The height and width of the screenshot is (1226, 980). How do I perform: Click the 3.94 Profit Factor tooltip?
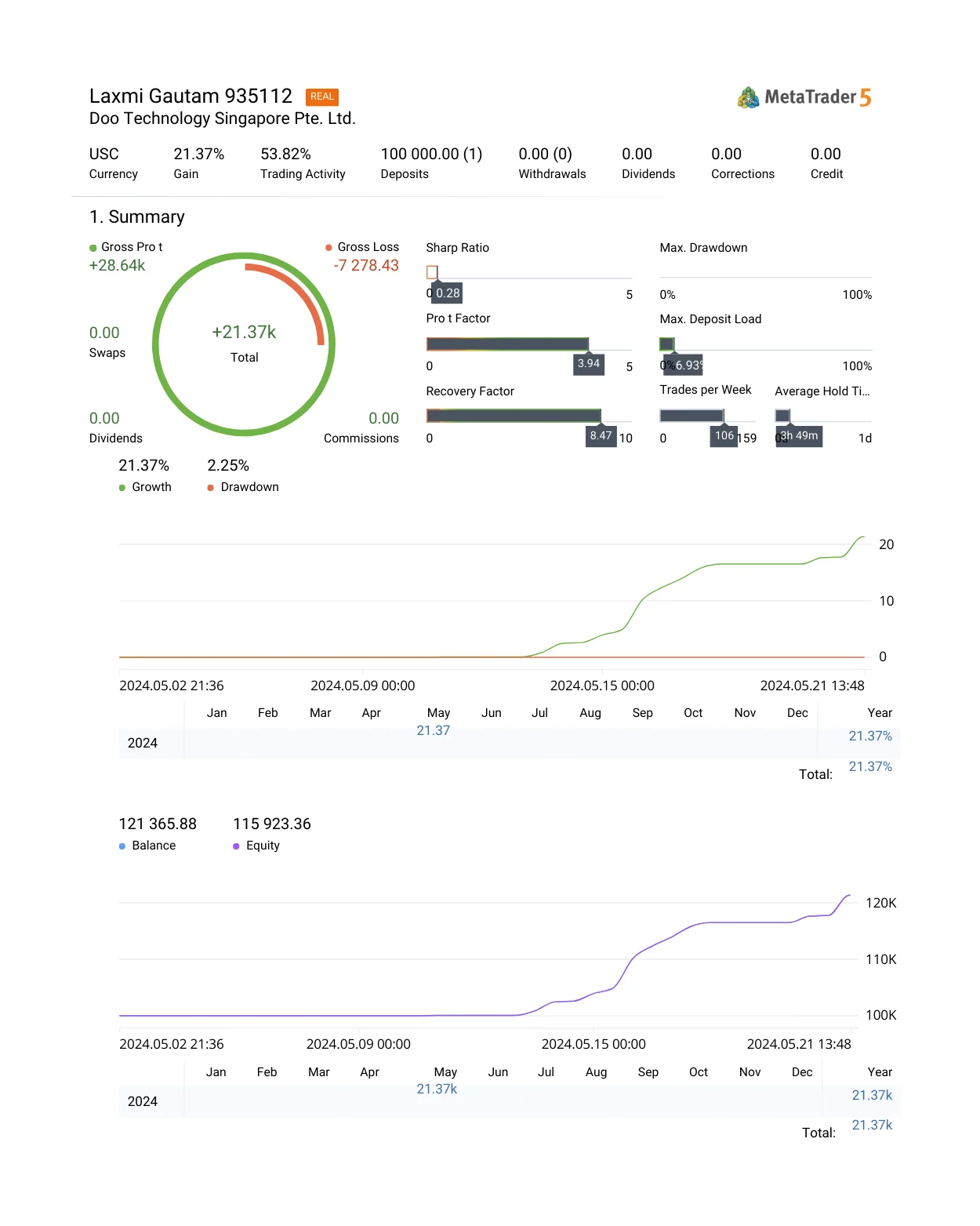[589, 364]
